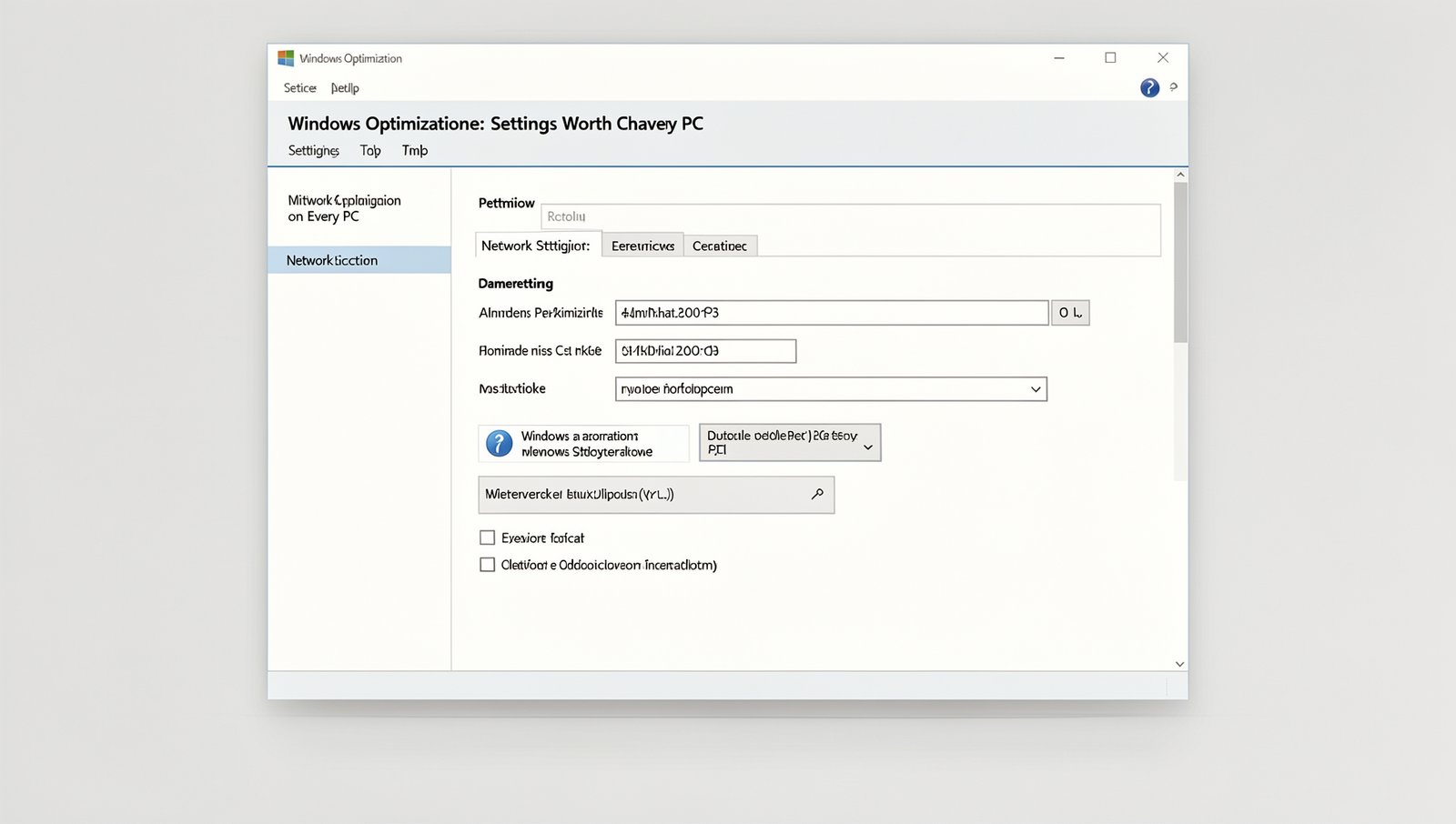Click the blue help question mark icon in the menu bar
Image resolution: width=1456 pixels, height=824 pixels.
[1149, 87]
